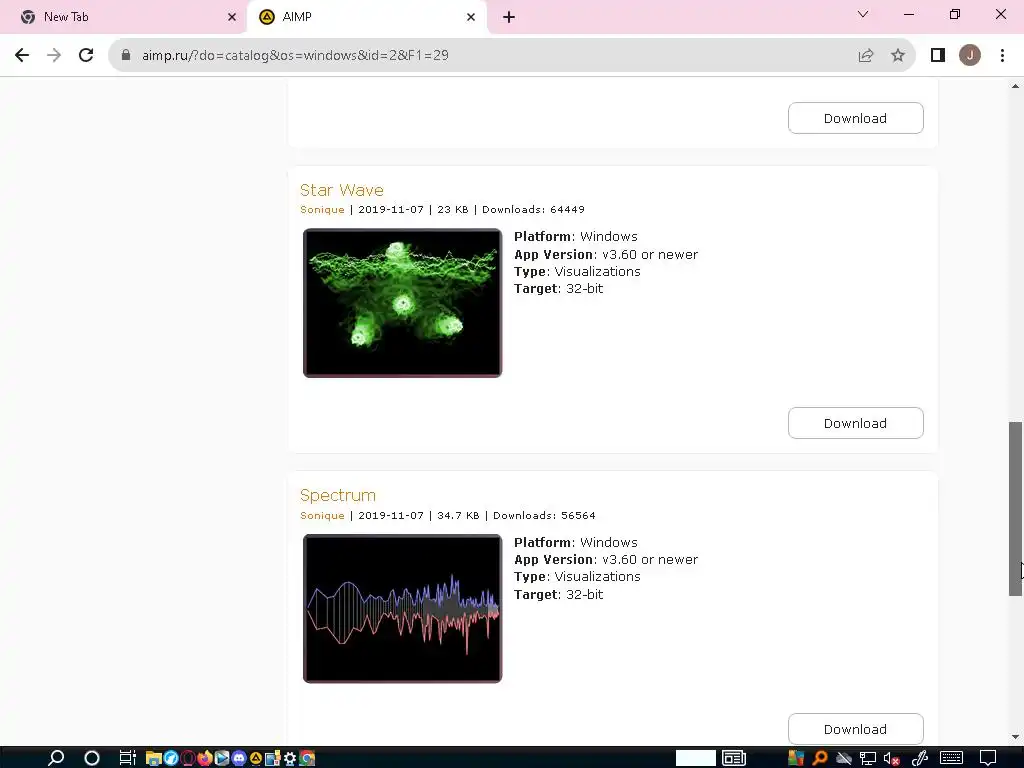Screen dimensions: 1024x768
Task: Switch to Chrome on taskbar
Action: (307, 758)
